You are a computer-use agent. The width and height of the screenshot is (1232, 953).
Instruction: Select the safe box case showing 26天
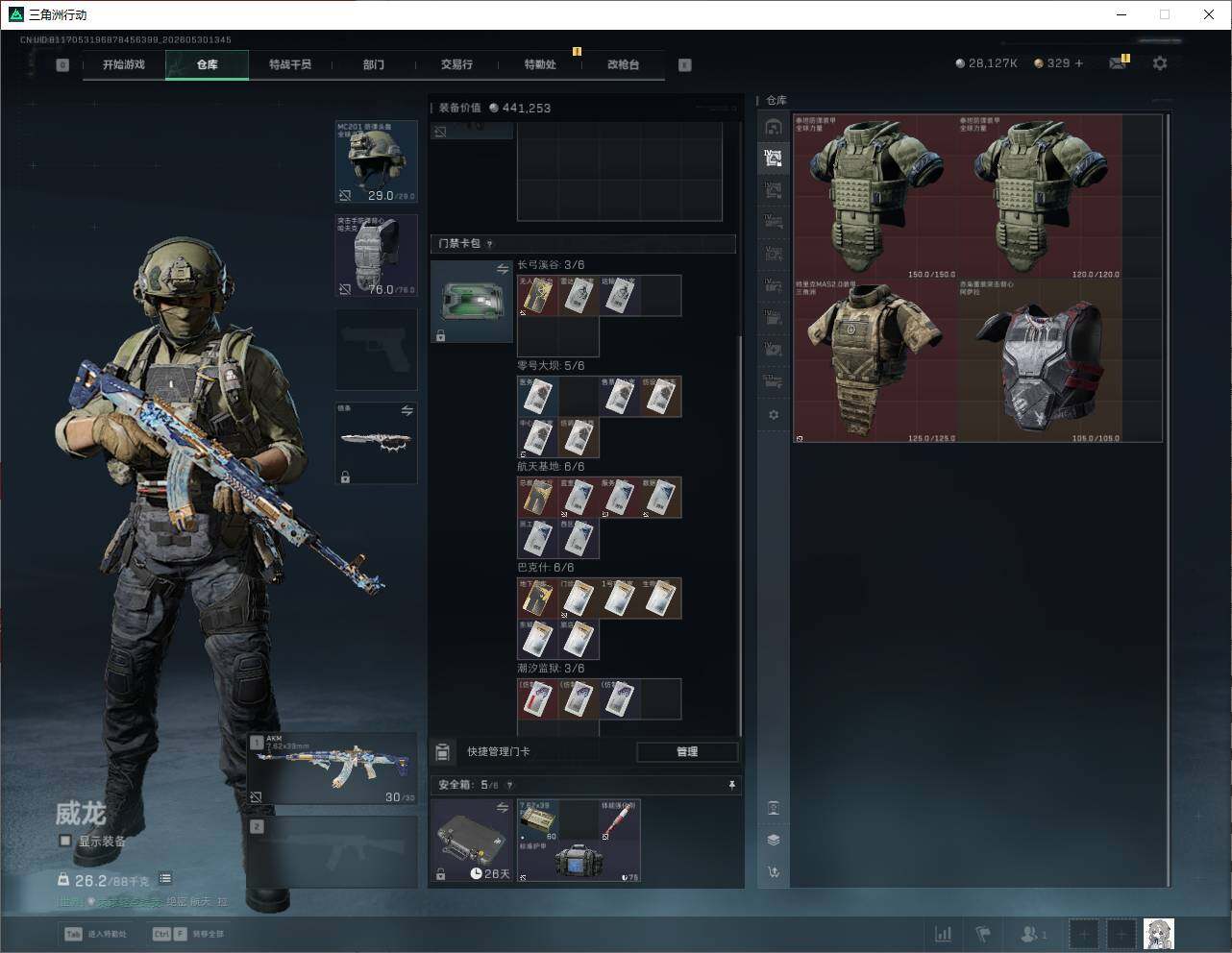(x=471, y=841)
